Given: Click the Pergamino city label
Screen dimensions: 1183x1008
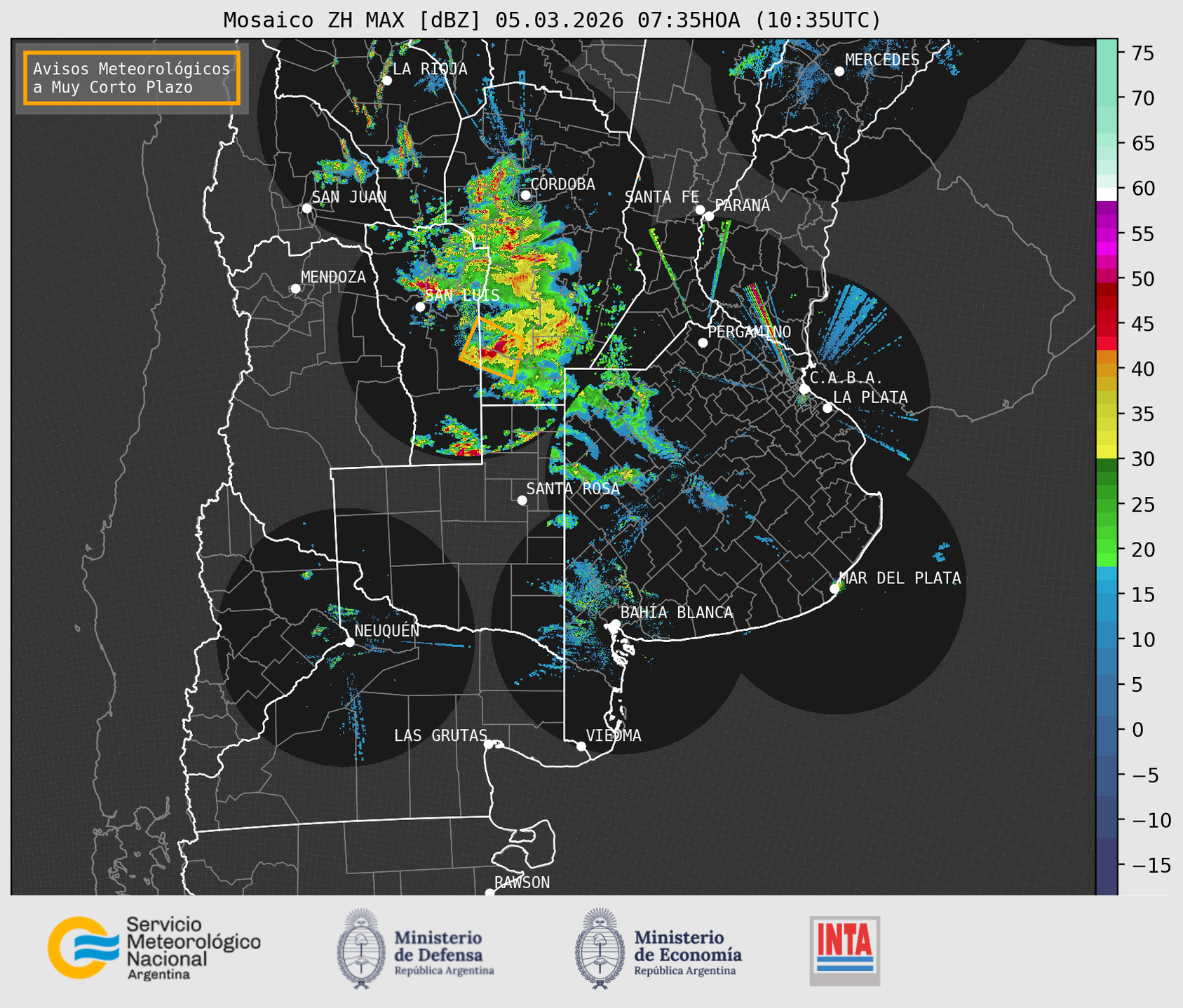Looking at the screenshot, I should [749, 332].
